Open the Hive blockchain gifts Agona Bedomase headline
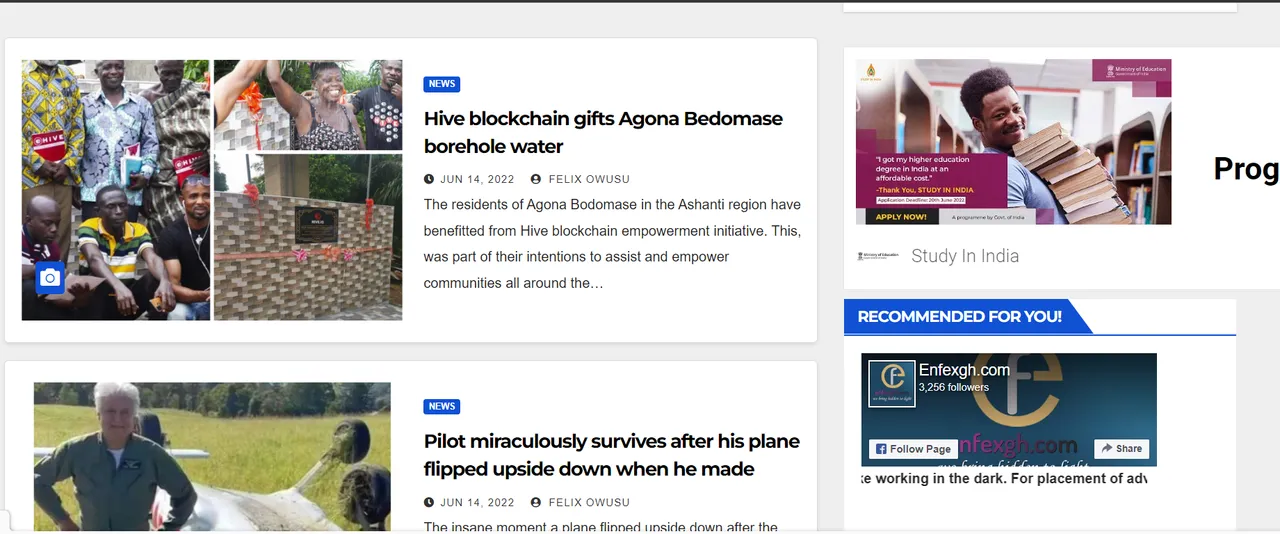Image resolution: width=1280 pixels, height=534 pixels. click(x=603, y=132)
